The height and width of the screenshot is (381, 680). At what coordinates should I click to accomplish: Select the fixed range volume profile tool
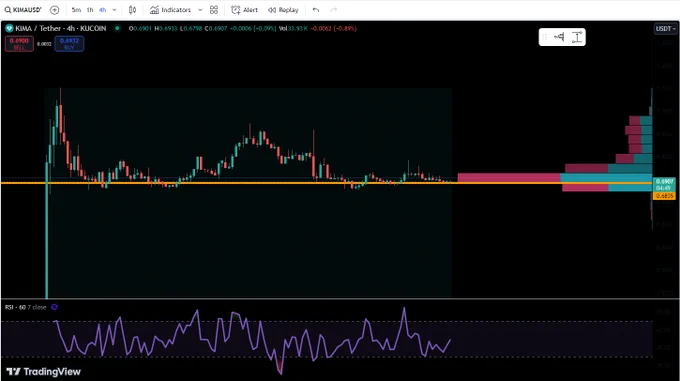559,37
